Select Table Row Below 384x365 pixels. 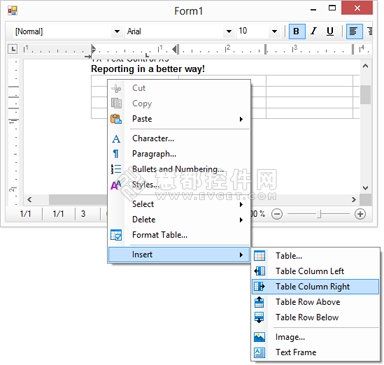316,317
